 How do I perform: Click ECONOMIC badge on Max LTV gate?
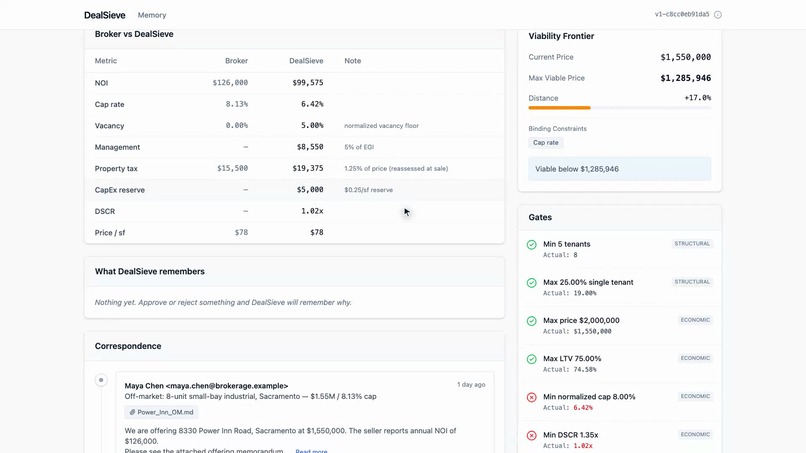(695, 358)
